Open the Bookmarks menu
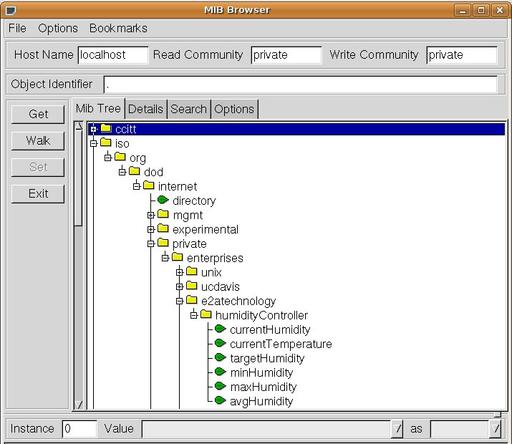This screenshot has height=444, width=512. [118, 28]
